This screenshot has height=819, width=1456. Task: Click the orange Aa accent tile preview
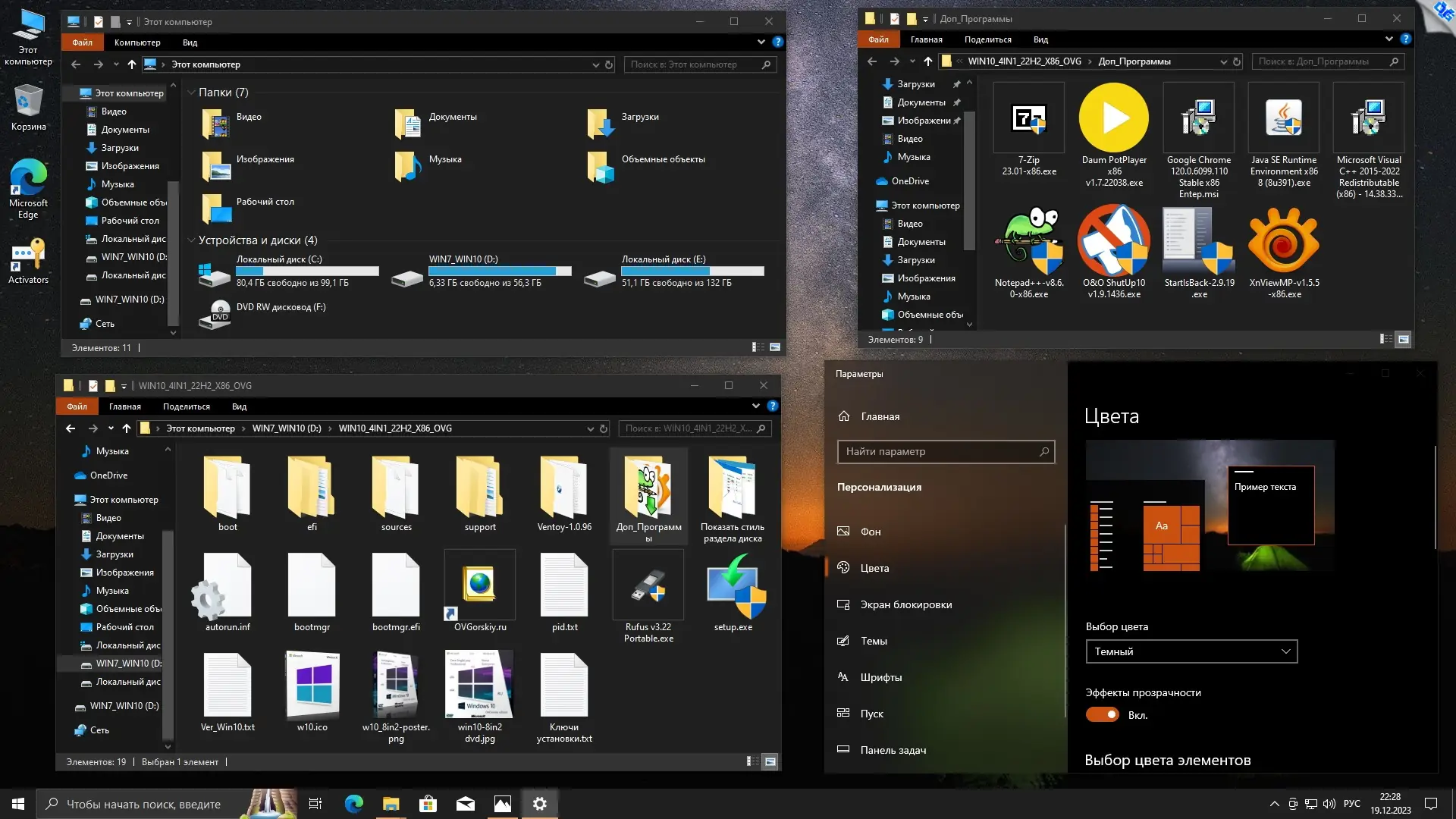pyautogui.click(x=1162, y=526)
